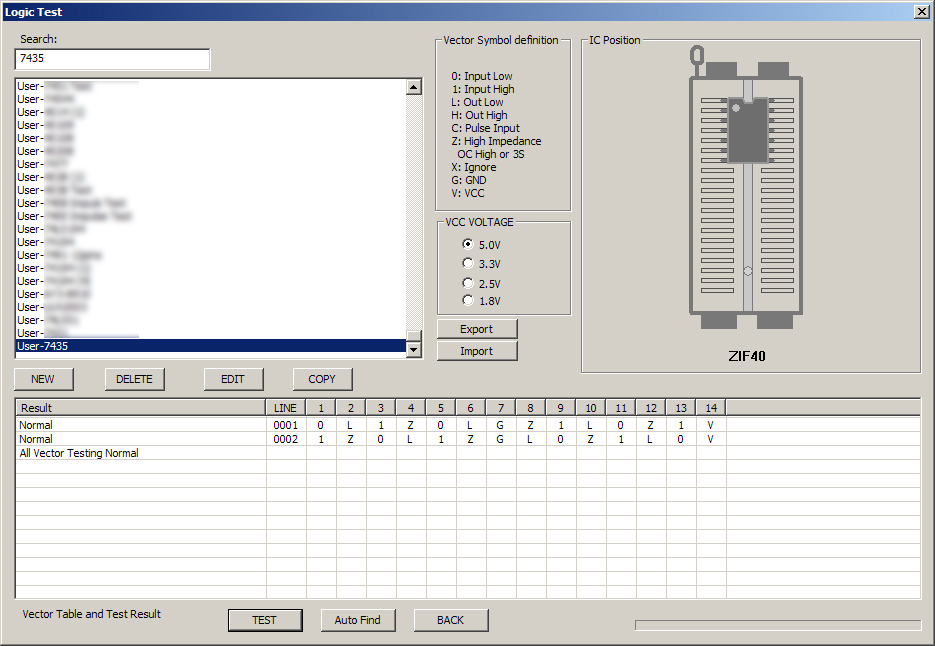Click the BACK button
935x646 pixels.
tap(451, 620)
